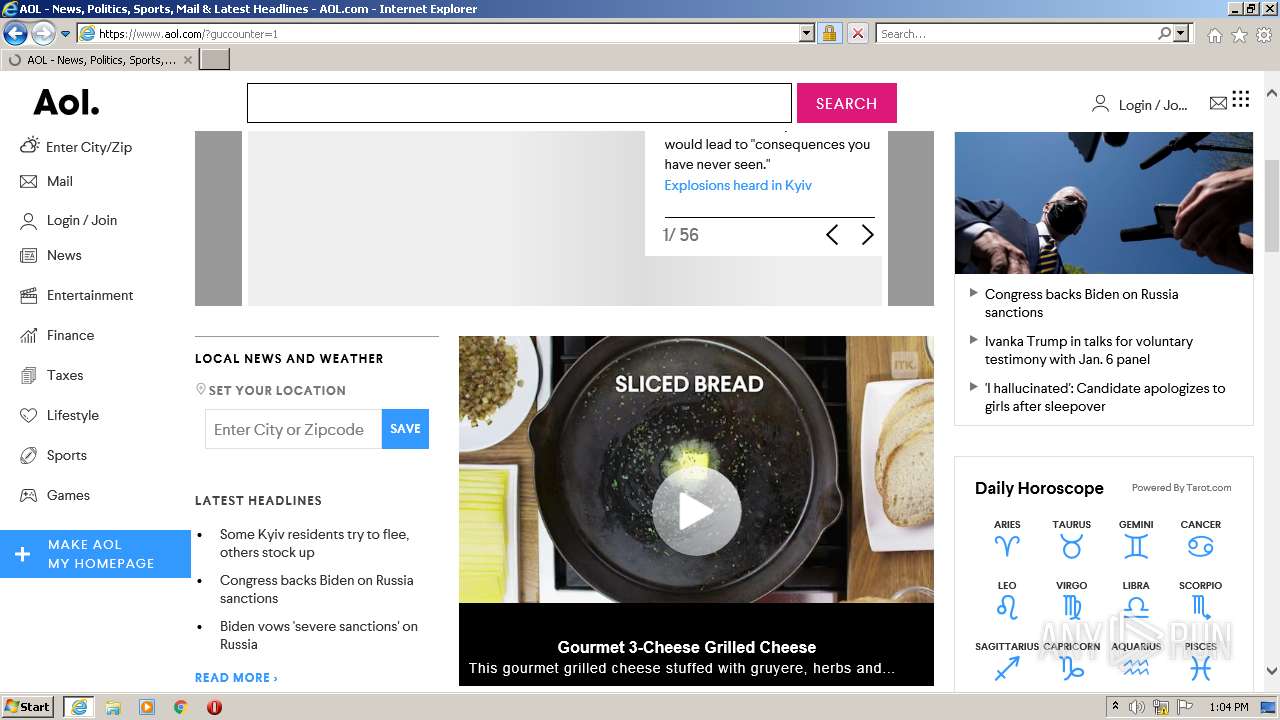Open the Cancer horoscope sign
The image size is (1280, 720).
pyautogui.click(x=1200, y=539)
